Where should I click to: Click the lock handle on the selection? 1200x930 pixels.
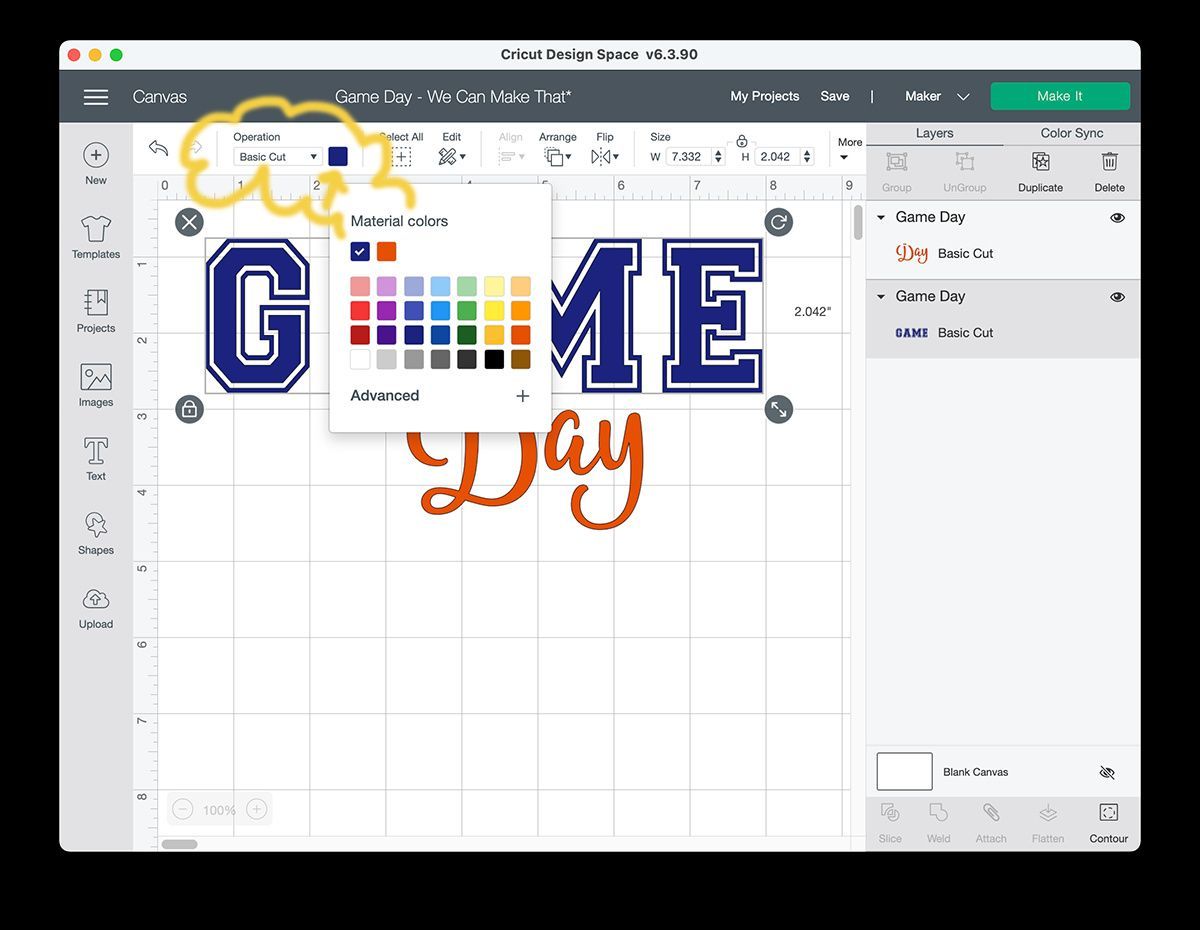click(x=189, y=409)
